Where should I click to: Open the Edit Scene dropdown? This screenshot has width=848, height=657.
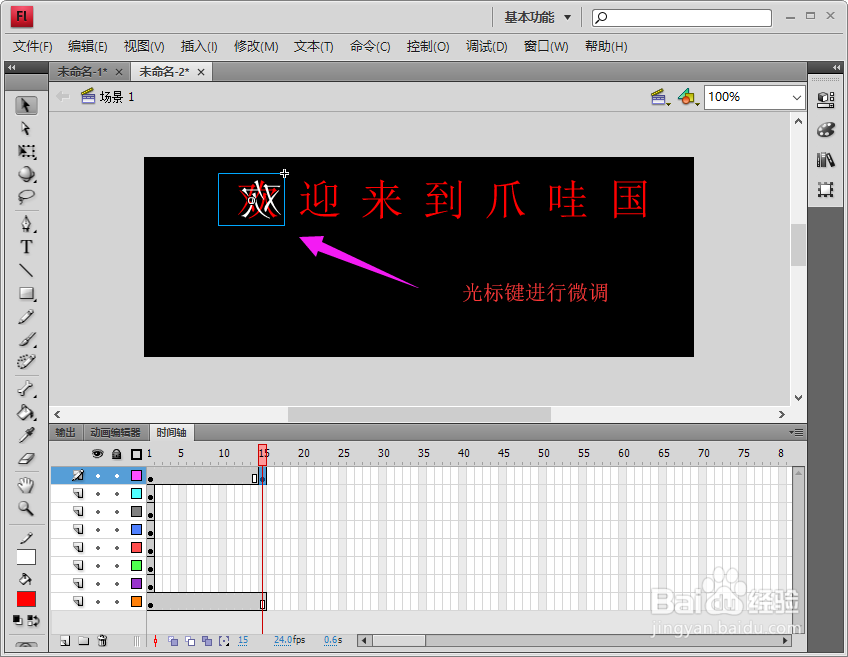[660, 98]
